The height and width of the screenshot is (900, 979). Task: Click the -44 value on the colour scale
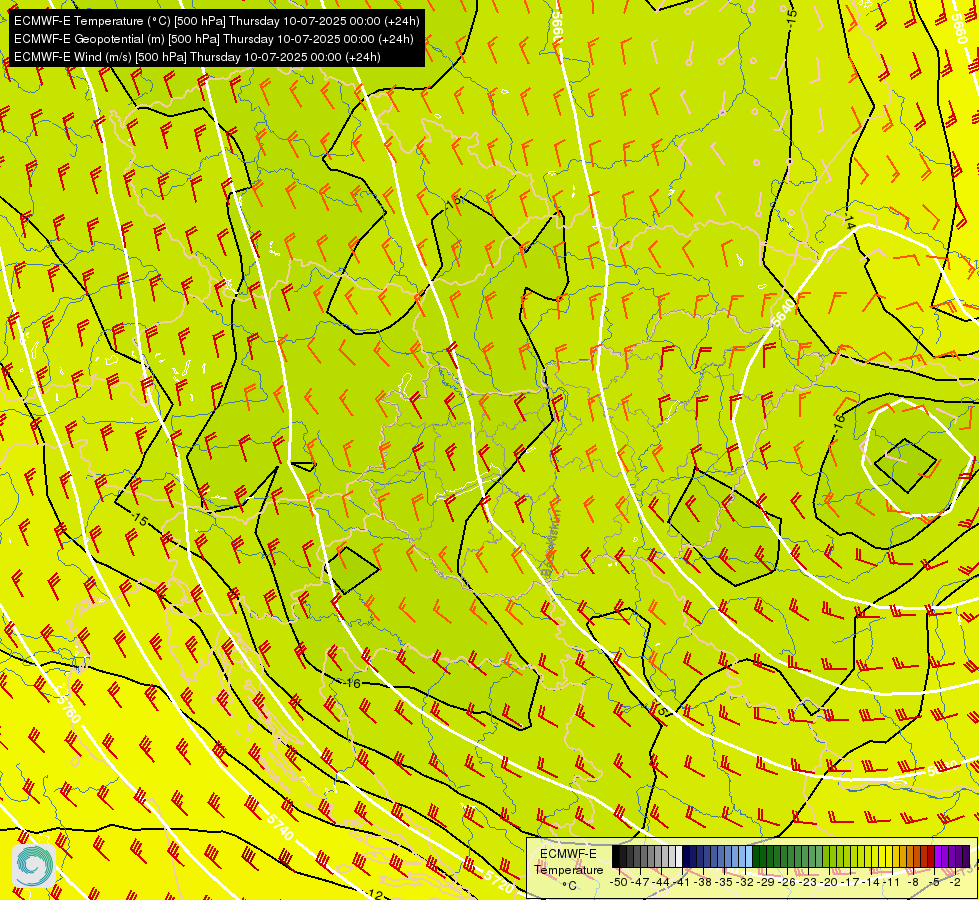click(661, 883)
